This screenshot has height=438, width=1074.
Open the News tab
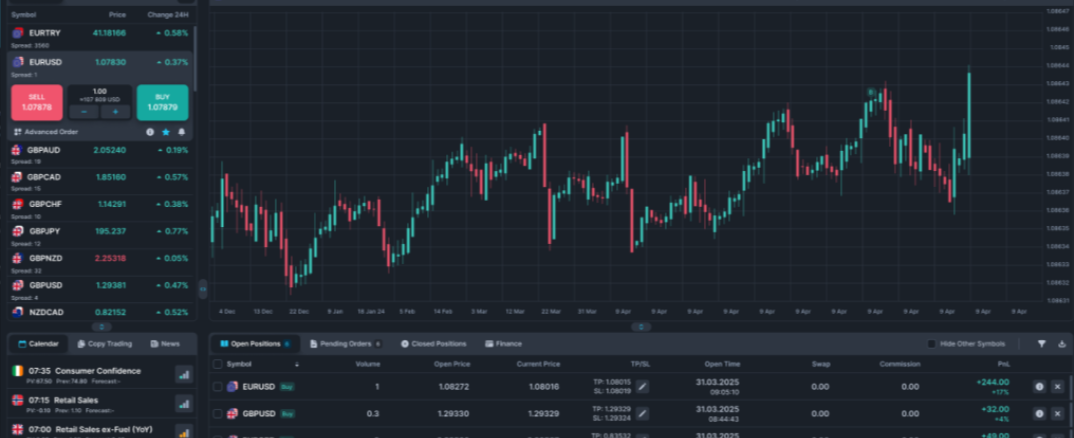[165, 344]
